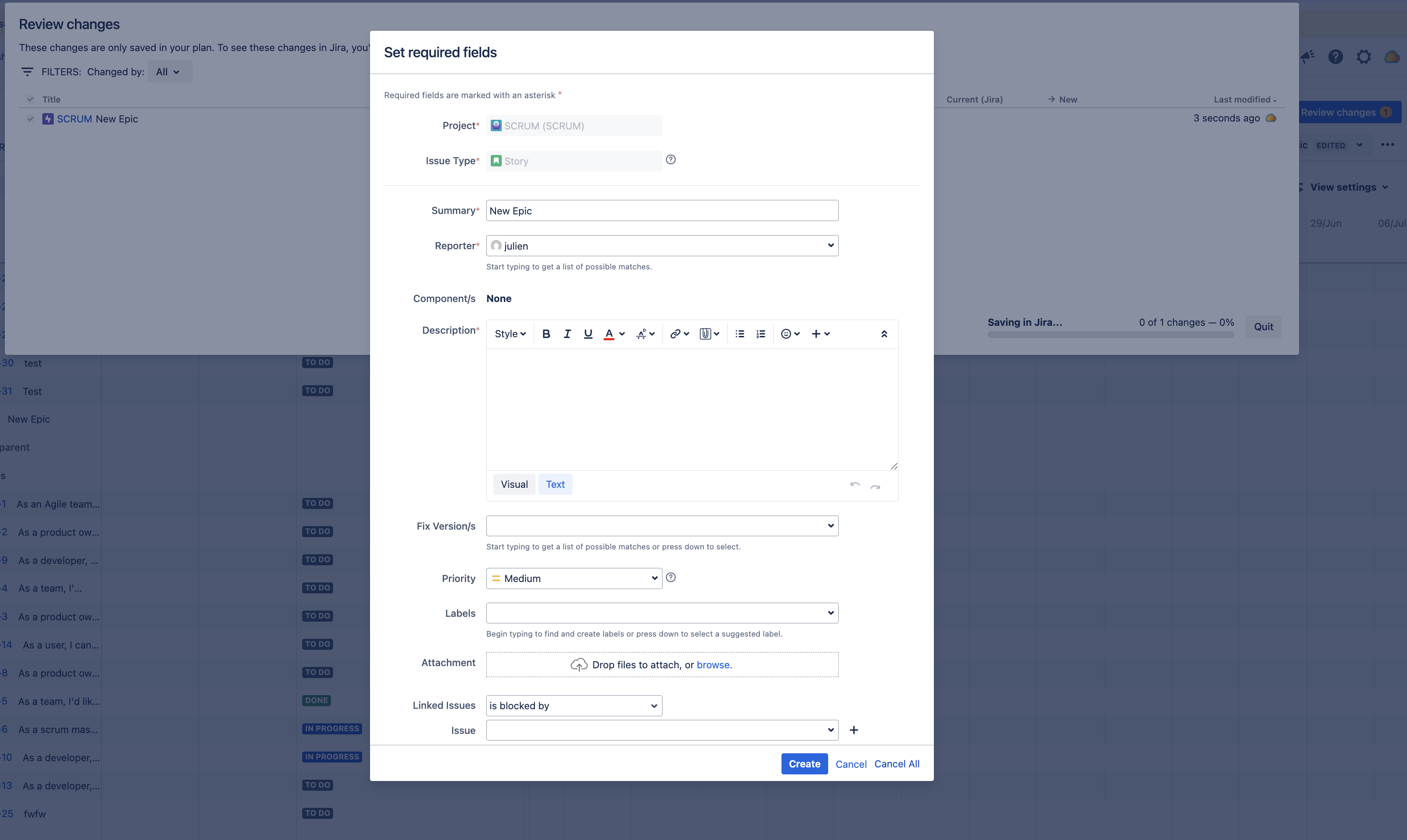Image resolution: width=1407 pixels, height=840 pixels.
Task: Collapse the description editor toolbar
Action: point(884,334)
